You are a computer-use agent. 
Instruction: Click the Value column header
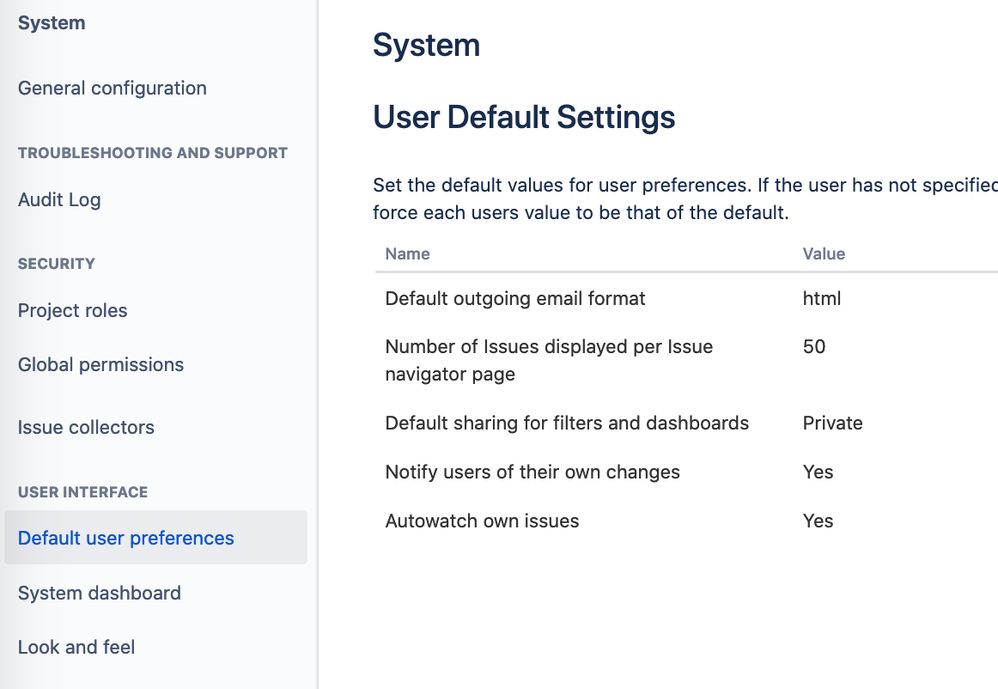tap(823, 254)
